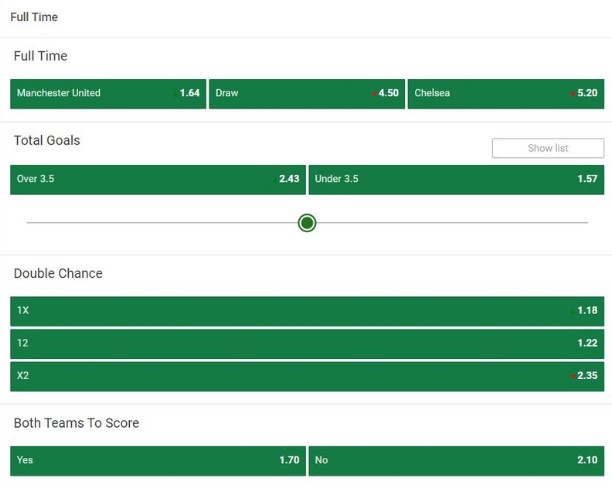Viewport: 612px width, 486px height.
Task: Click the Both Teams To Score heading
Action: (76, 423)
